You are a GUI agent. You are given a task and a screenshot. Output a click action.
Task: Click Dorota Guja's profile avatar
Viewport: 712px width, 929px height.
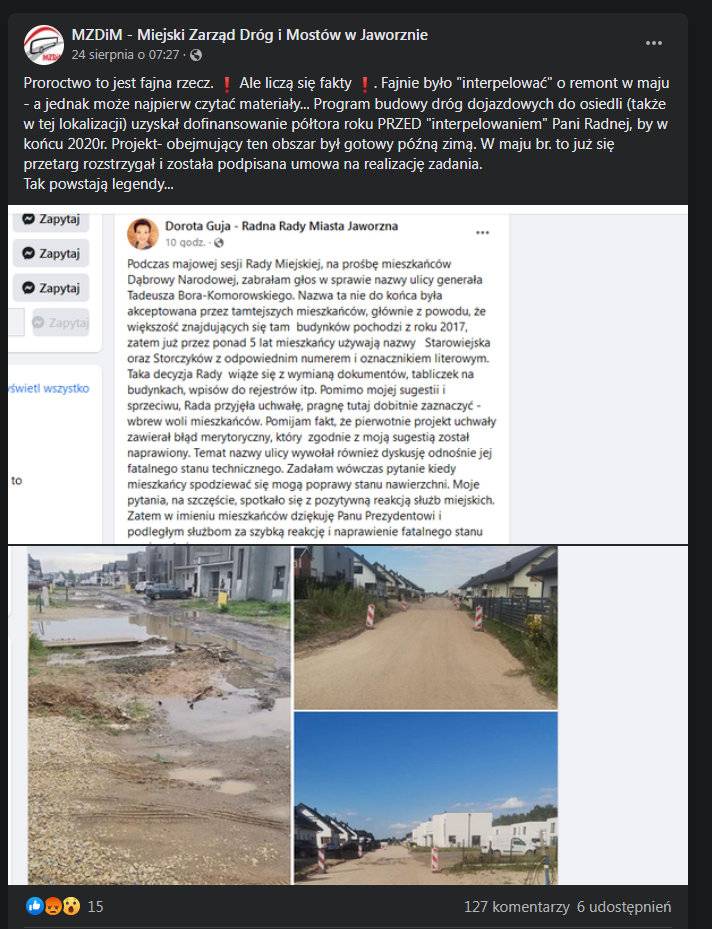(143, 233)
